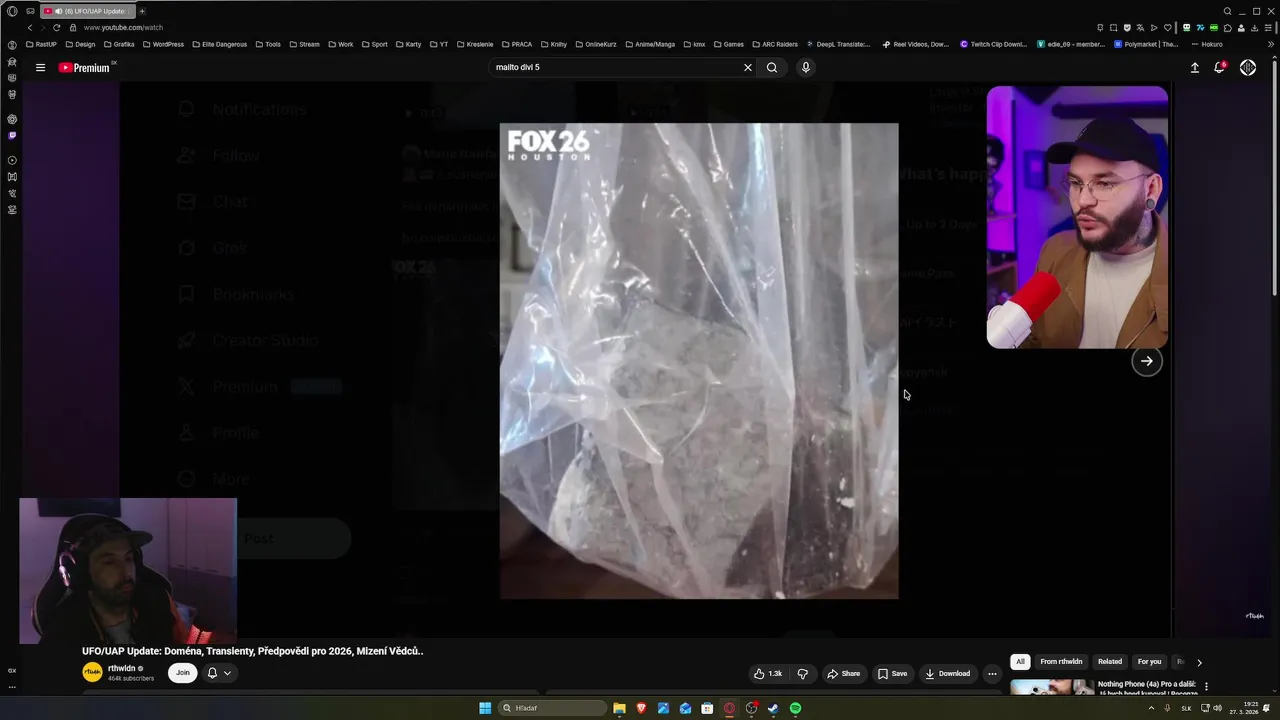Image resolution: width=1280 pixels, height=720 pixels.
Task: Open Brave browser from the taskbar
Action: pos(641,708)
